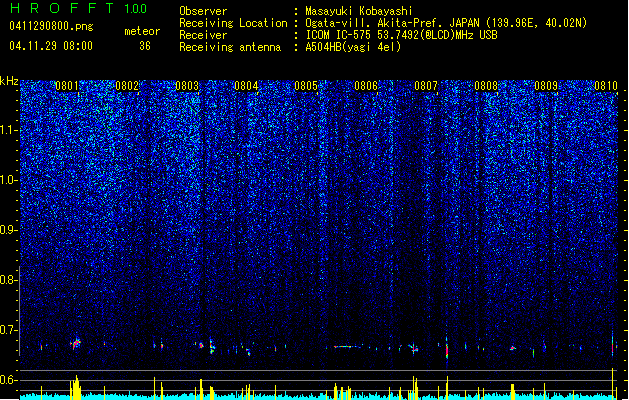
Task: Click the Observer name Masayuki Kobayashi
Action: tap(359, 11)
